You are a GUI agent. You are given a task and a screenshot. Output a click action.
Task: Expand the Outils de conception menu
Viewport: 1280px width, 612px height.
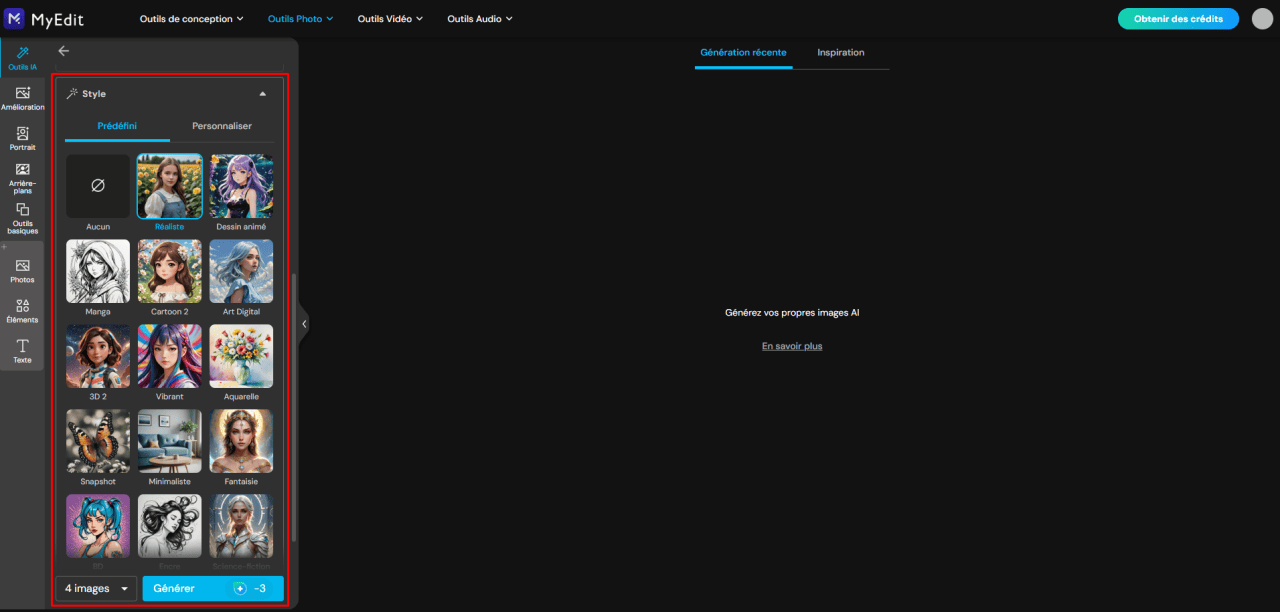(x=192, y=19)
